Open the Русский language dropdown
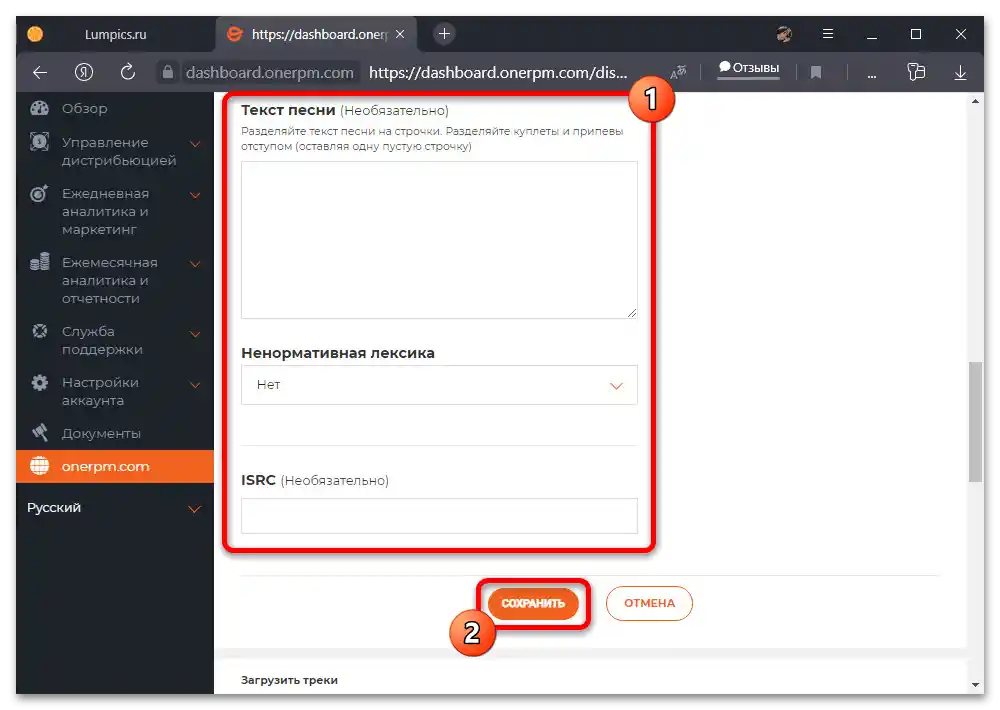This screenshot has width=1000, height=710. [115, 508]
